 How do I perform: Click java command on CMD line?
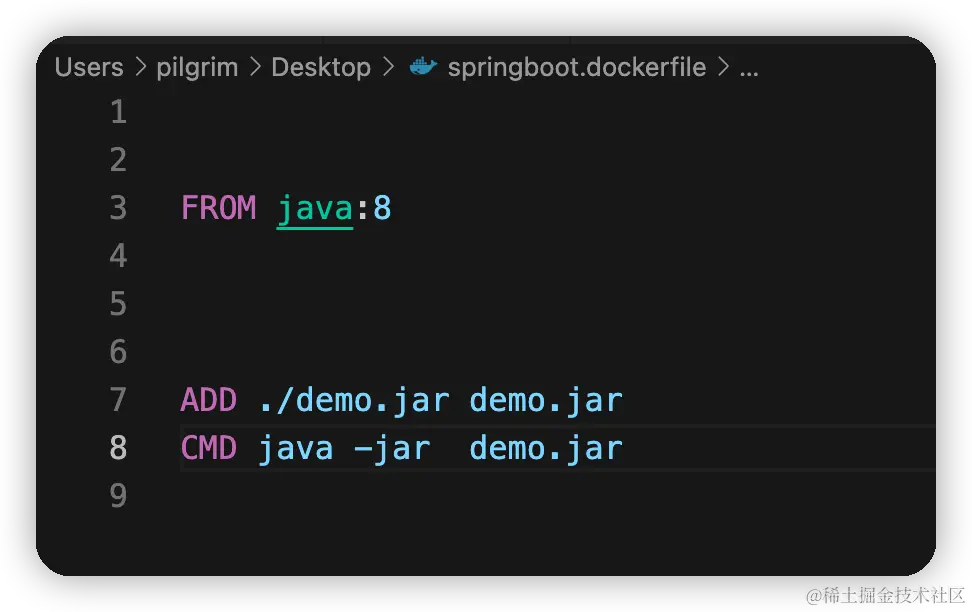point(296,450)
